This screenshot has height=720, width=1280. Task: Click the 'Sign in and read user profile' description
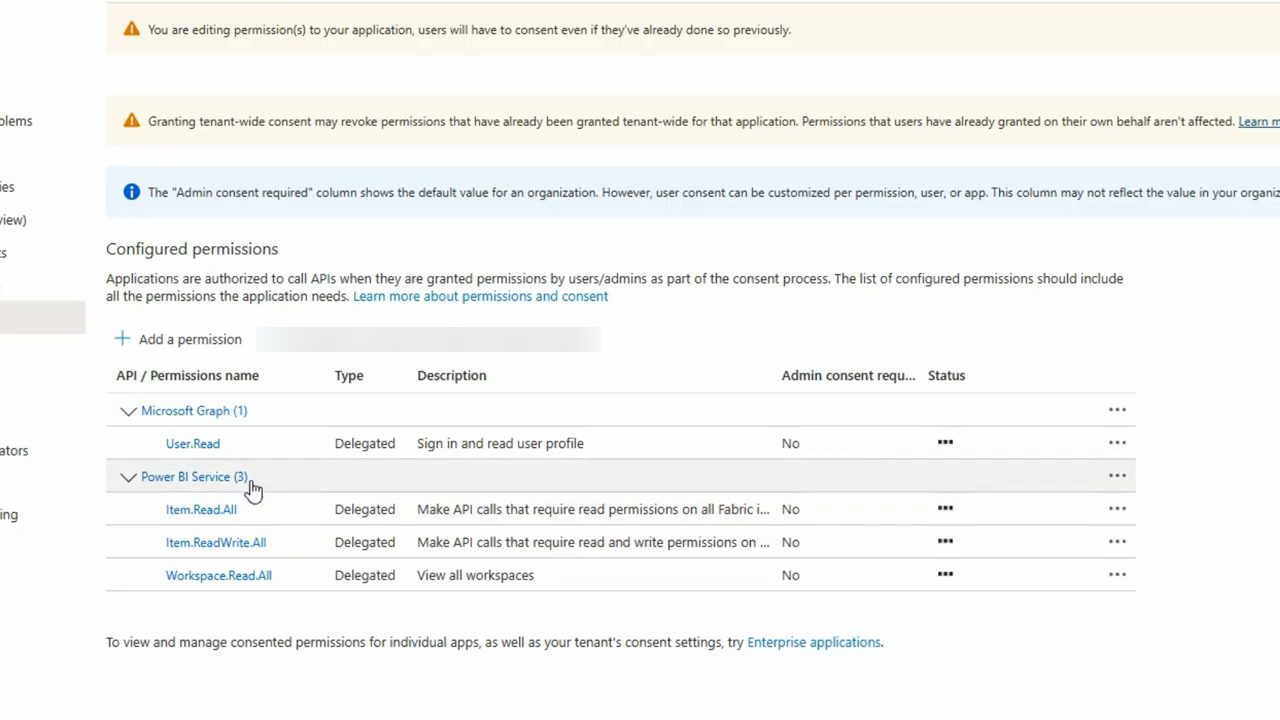(500, 443)
